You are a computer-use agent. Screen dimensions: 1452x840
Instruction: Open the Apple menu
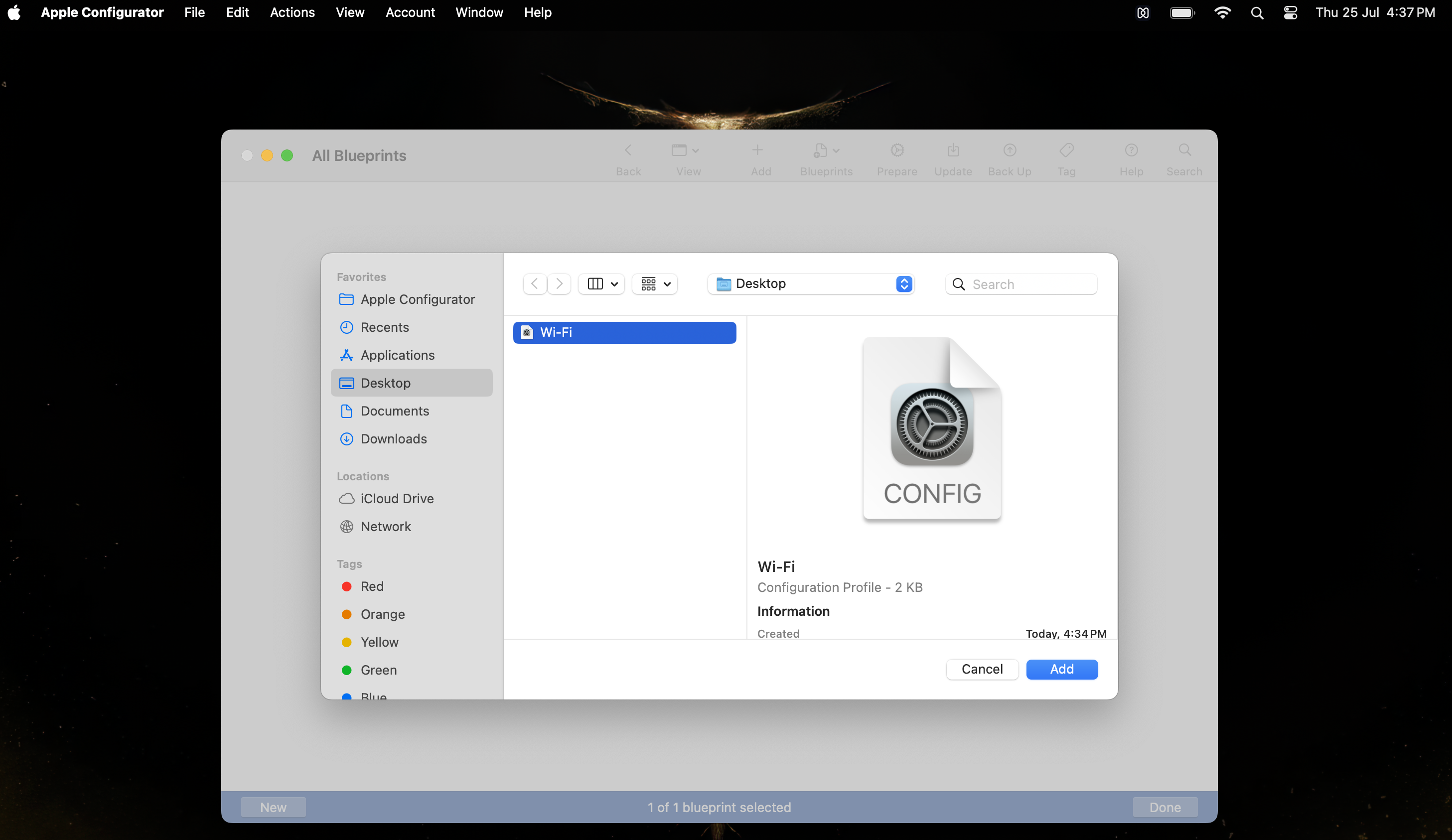click(14, 12)
